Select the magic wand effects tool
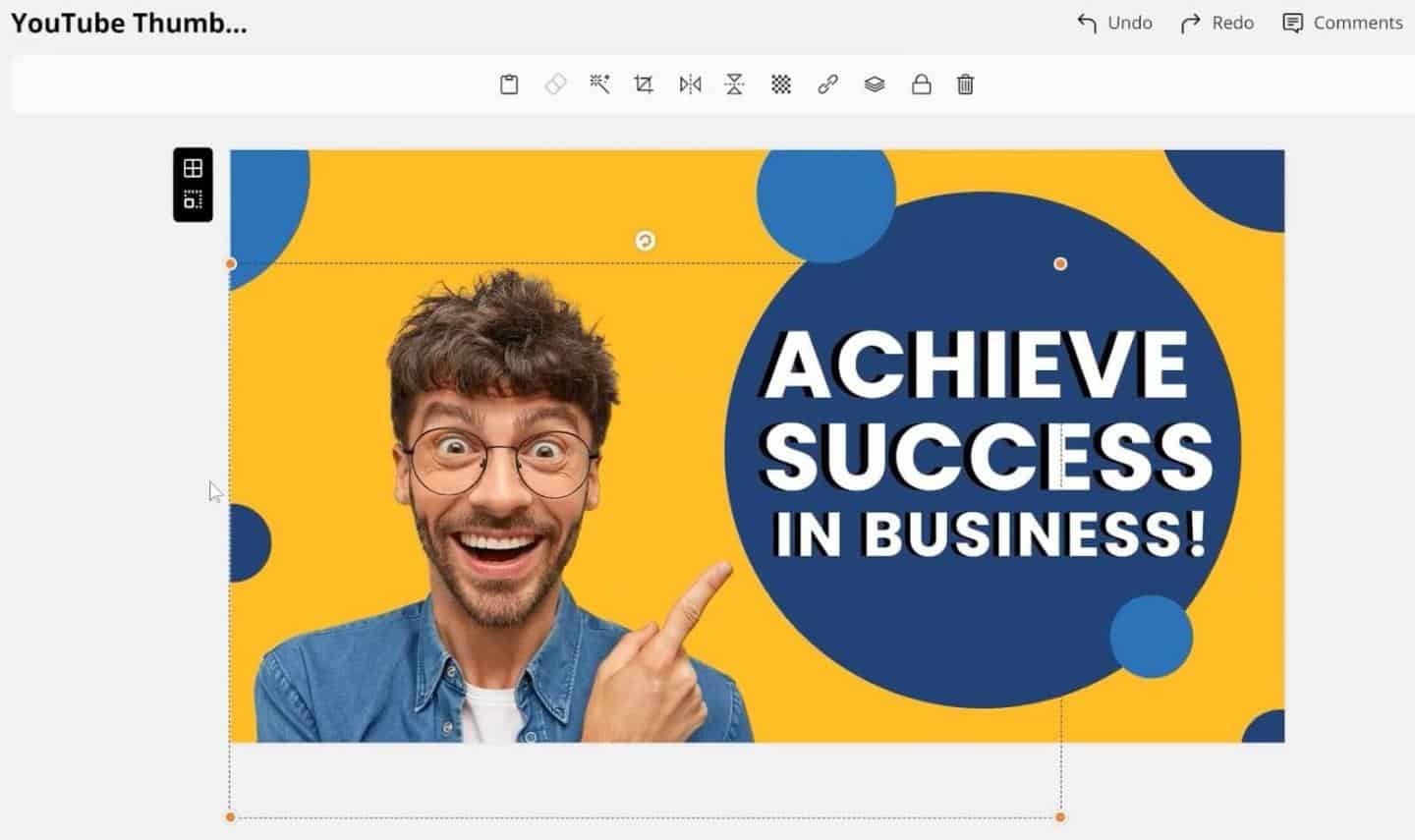 (599, 84)
